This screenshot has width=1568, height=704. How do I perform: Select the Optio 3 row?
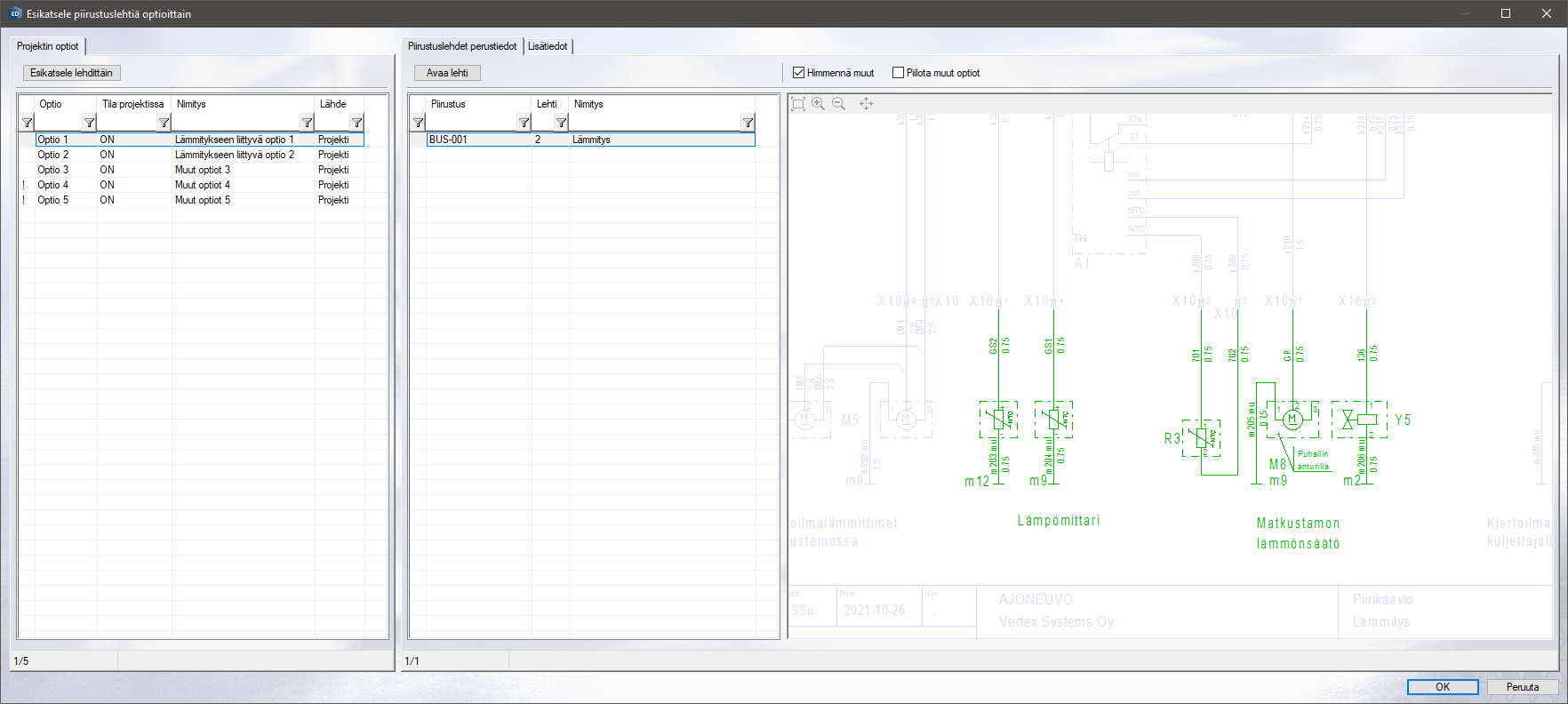[x=53, y=170]
